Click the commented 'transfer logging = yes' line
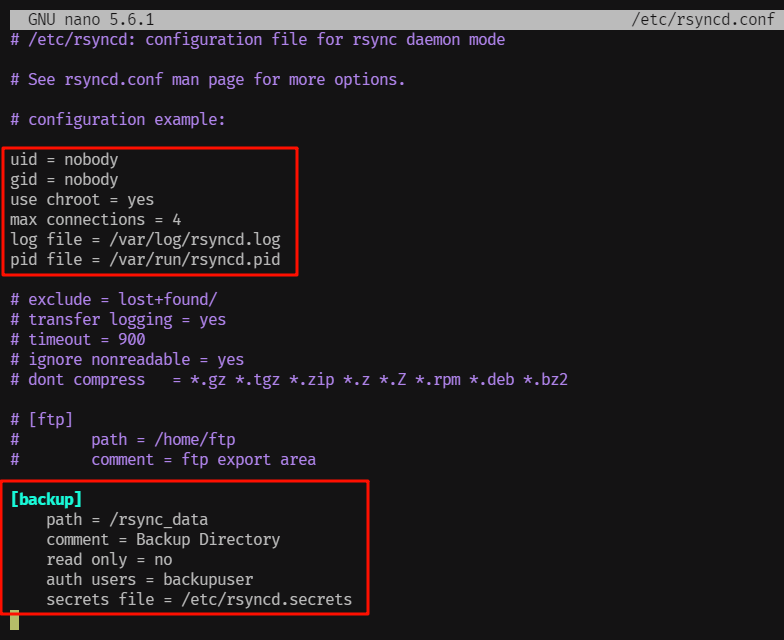This screenshot has height=640, width=784. tap(118, 320)
